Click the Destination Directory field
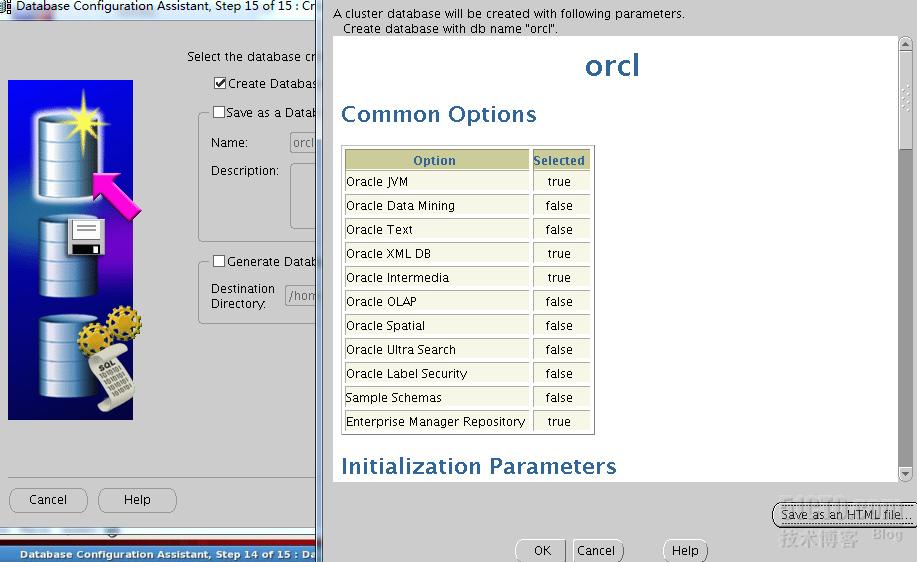Viewport: 917px width, 562px height. (301, 295)
